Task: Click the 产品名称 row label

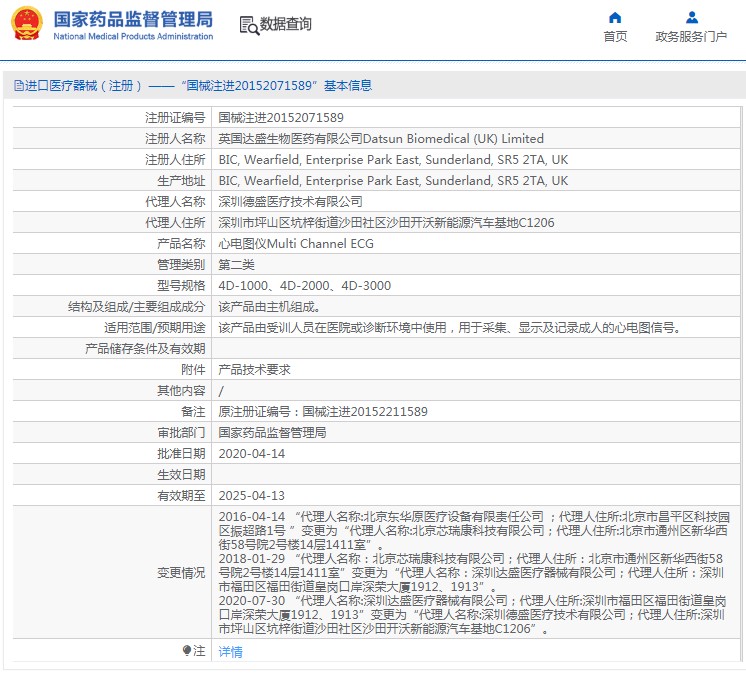Action: click(181, 244)
